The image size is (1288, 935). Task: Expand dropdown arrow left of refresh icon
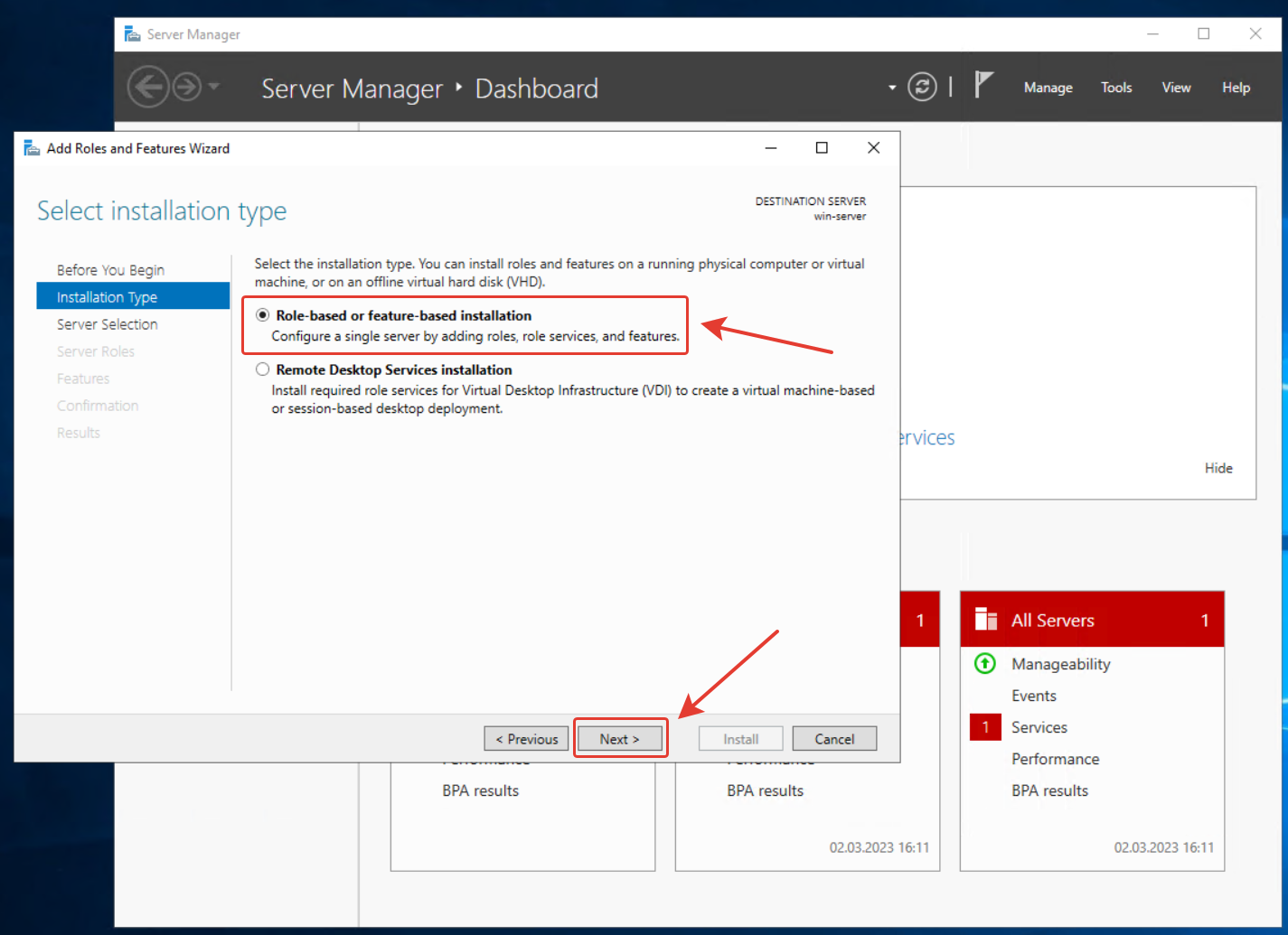pyautogui.click(x=892, y=88)
